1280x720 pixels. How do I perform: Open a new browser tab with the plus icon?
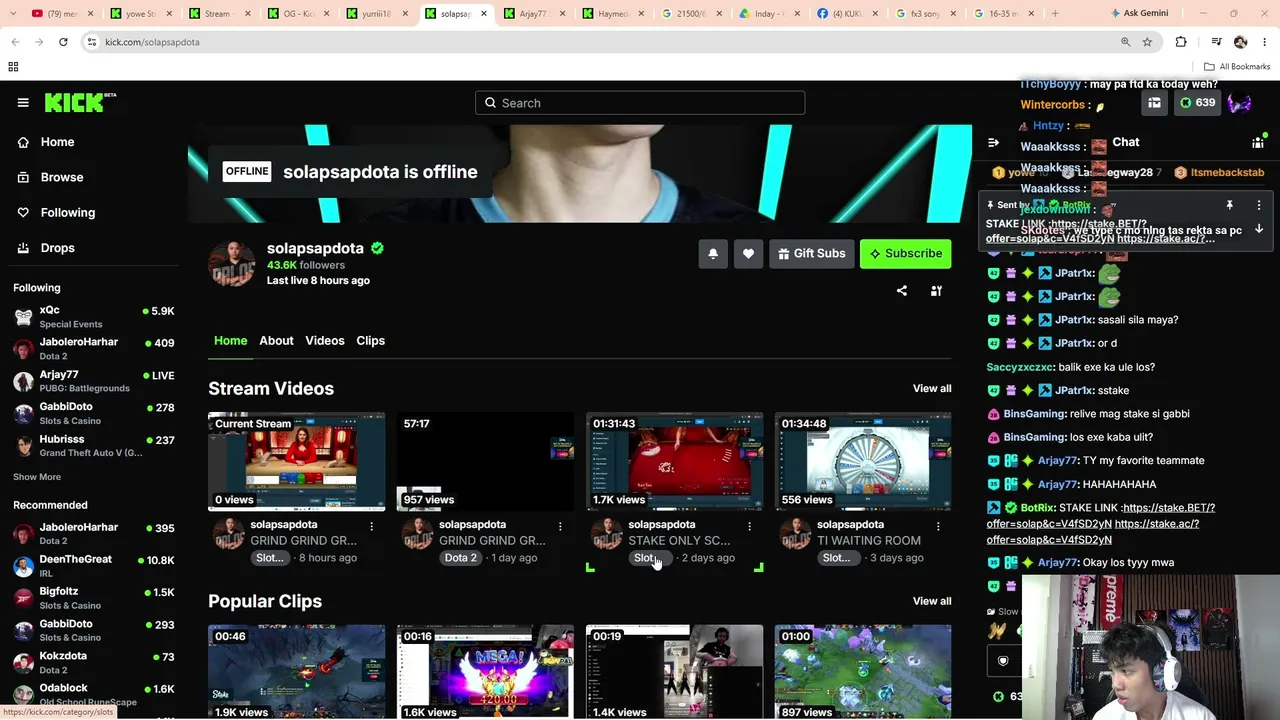(1055, 14)
